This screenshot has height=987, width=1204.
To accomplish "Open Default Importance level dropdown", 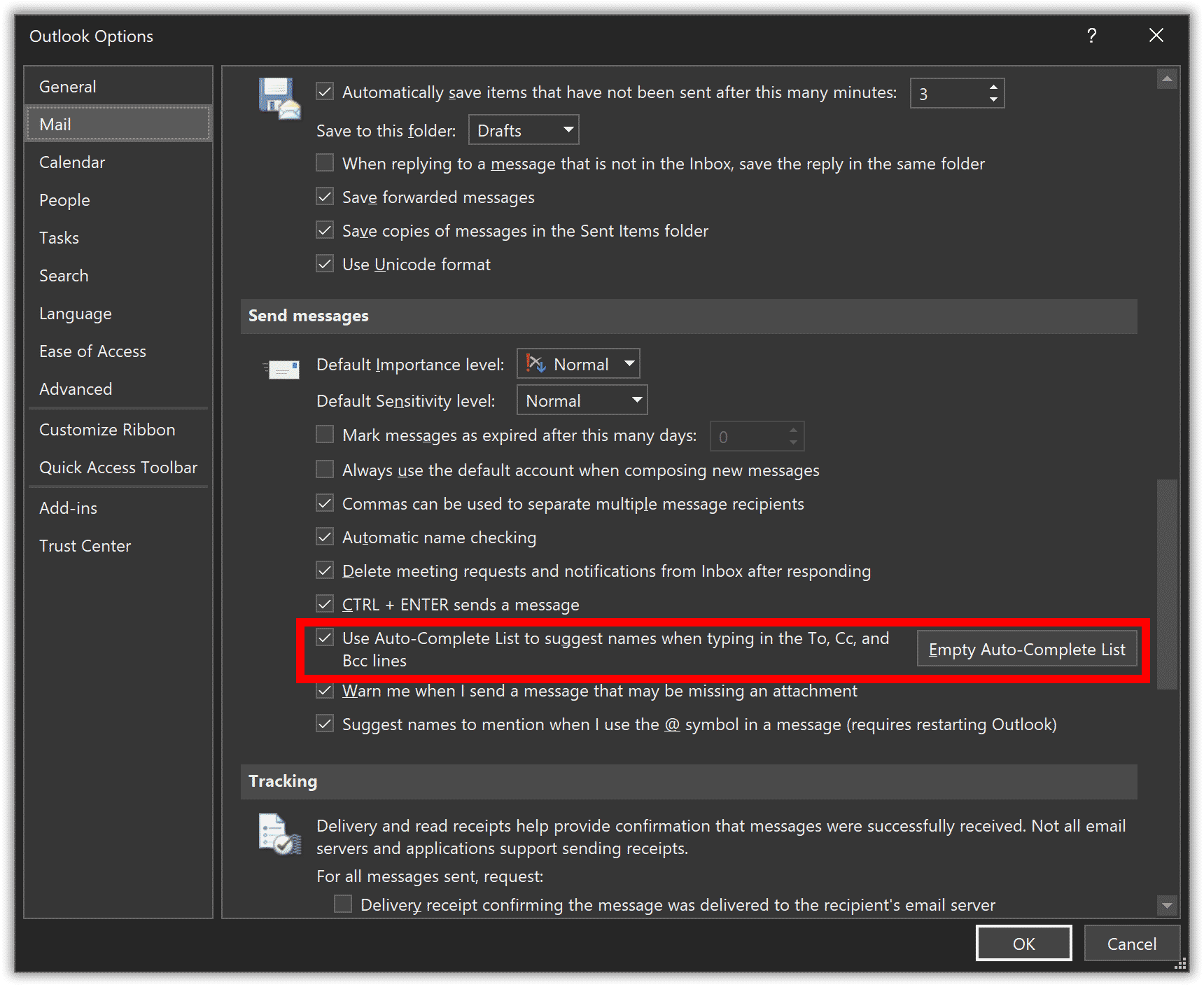I will pos(578,364).
